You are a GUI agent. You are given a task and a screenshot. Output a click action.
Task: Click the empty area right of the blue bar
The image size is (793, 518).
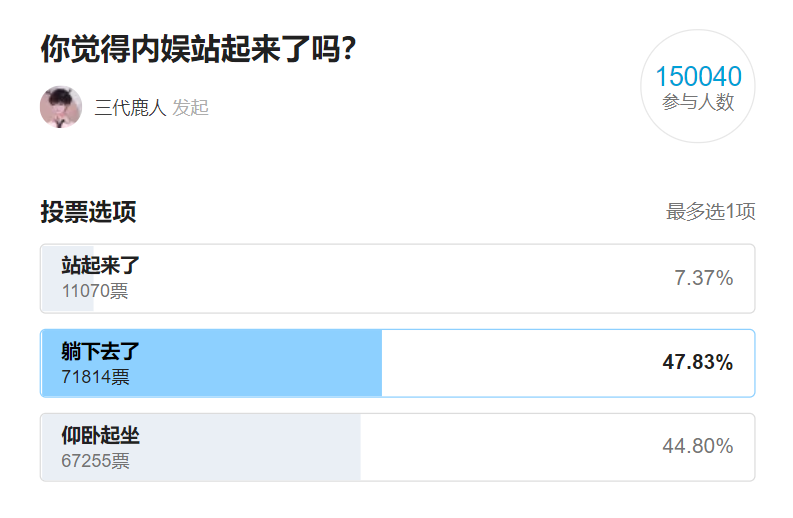click(520, 362)
